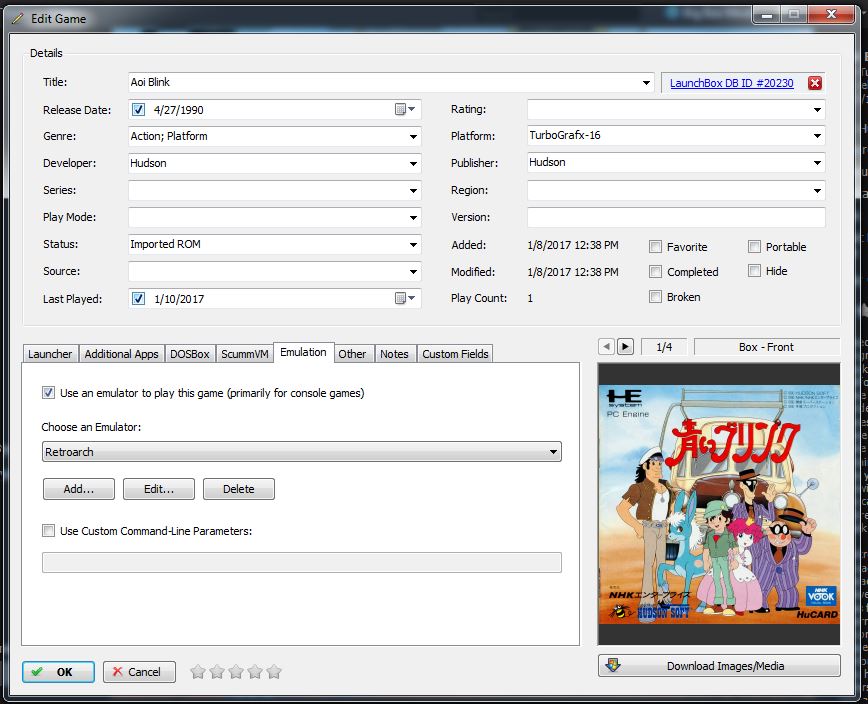Mark the game as Completed
Image resolution: width=868 pixels, height=704 pixels.
click(655, 272)
